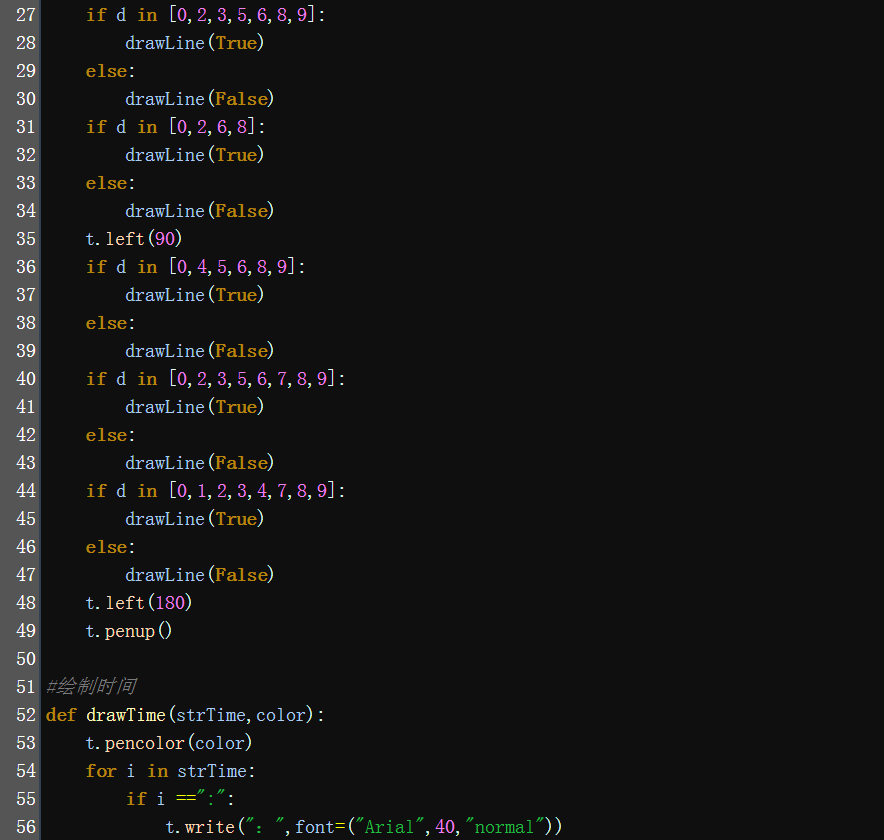Click the drawLine(False) call on line 30
Screen dimensions: 884x840
pos(199,99)
